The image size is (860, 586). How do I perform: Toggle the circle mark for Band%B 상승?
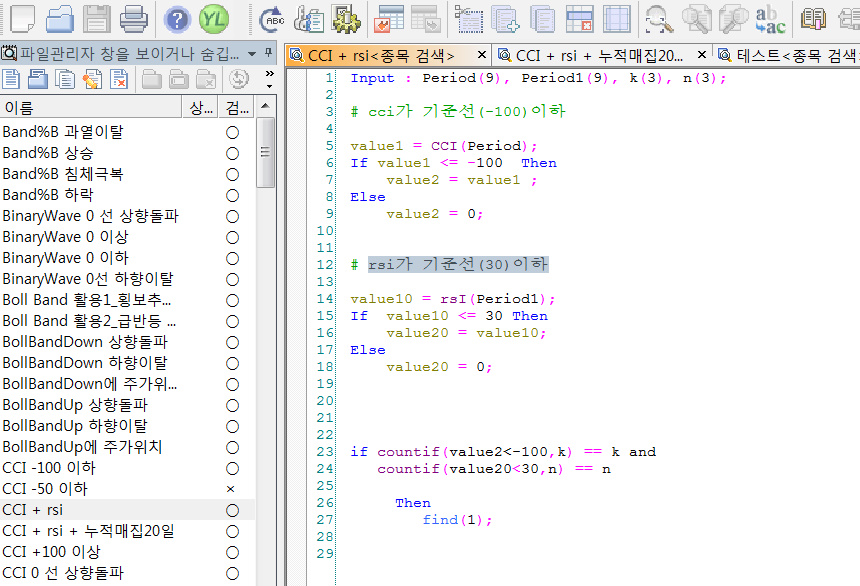coord(232,153)
